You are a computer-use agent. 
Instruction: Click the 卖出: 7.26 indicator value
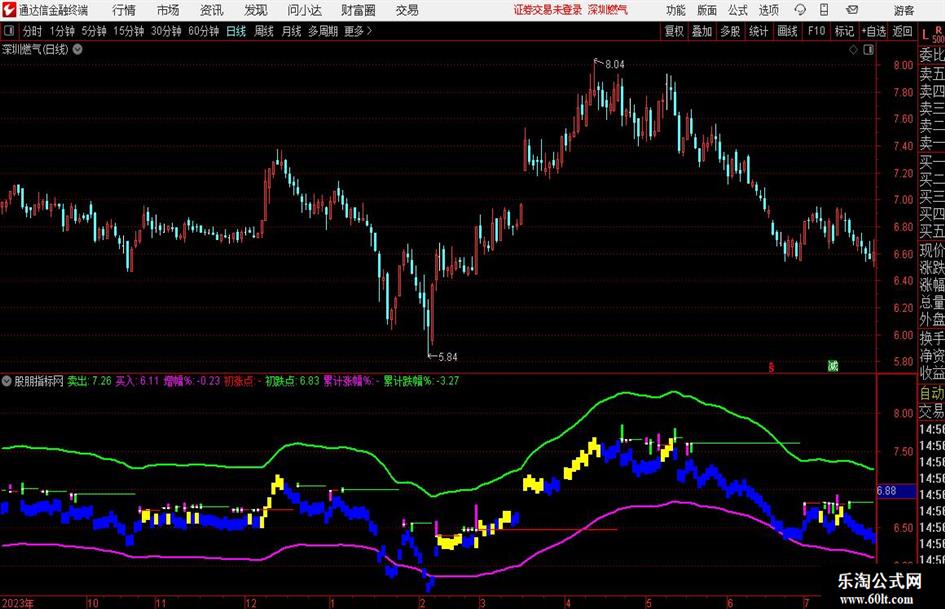click(x=89, y=380)
